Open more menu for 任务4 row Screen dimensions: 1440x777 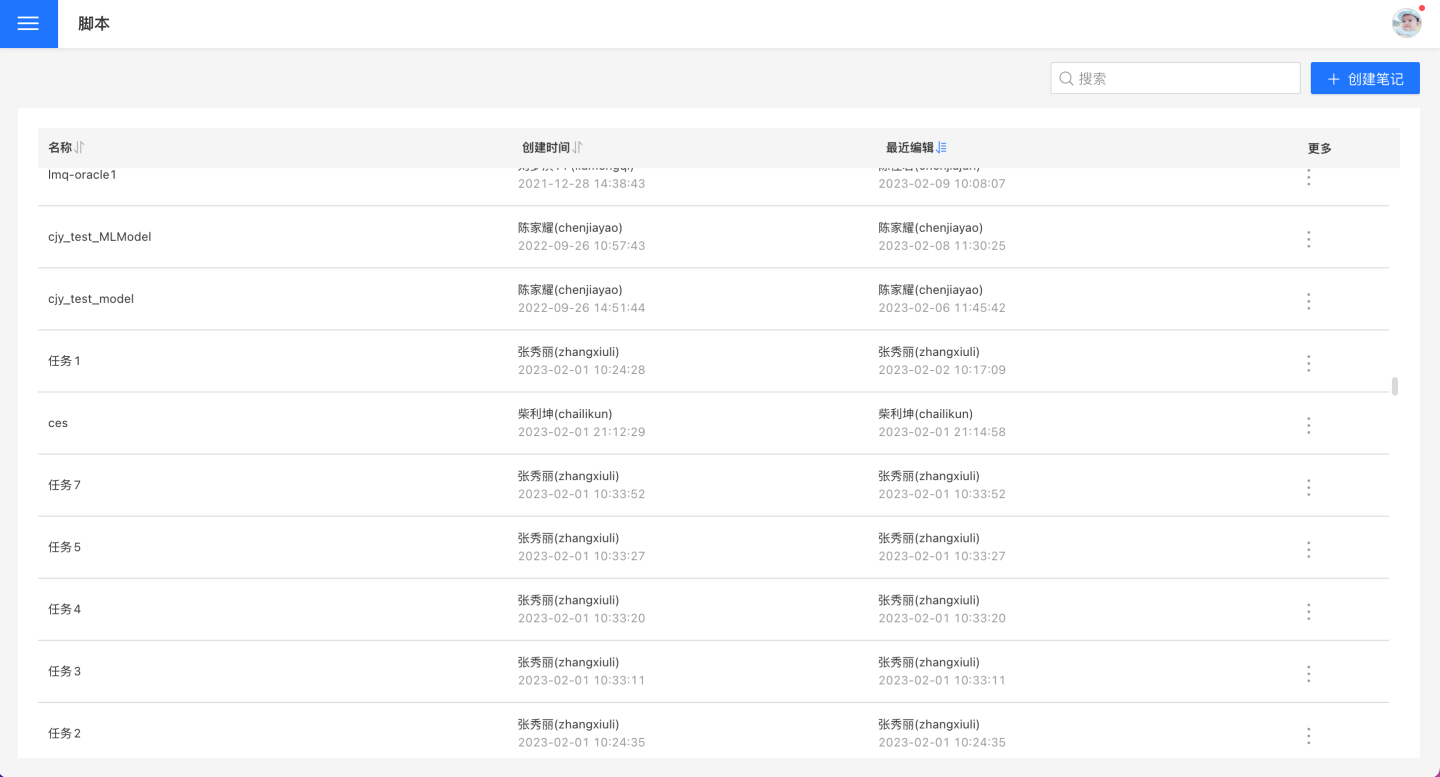tap(1308, 611)
